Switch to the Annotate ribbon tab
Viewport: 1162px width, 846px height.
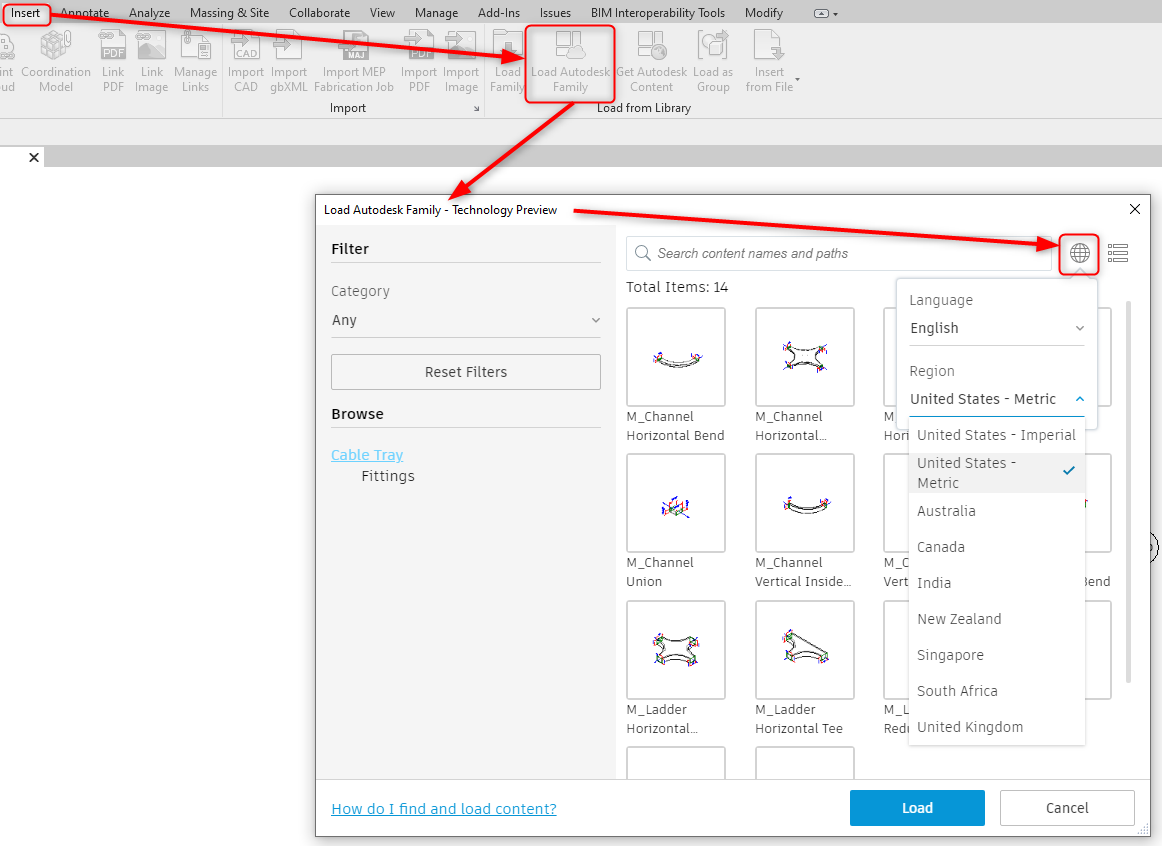coord(85,13)
